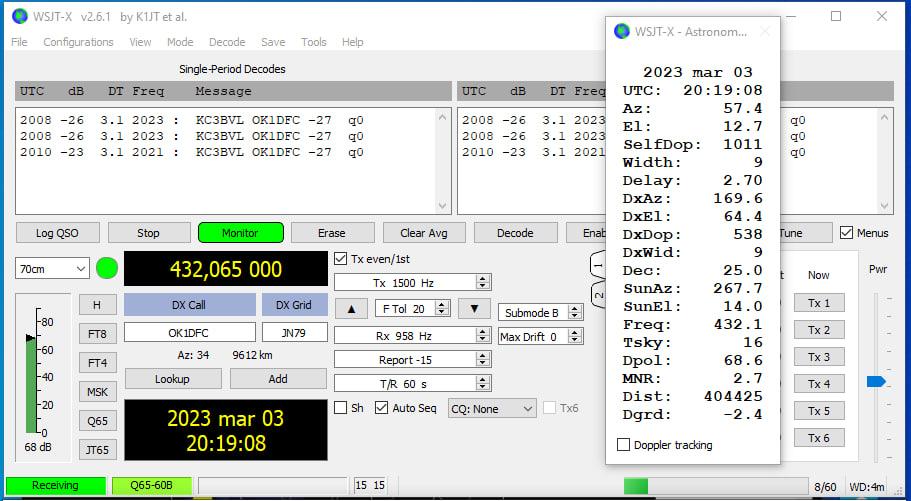Click the Tx 5 button
911x501 pixels.
point(819,411)
